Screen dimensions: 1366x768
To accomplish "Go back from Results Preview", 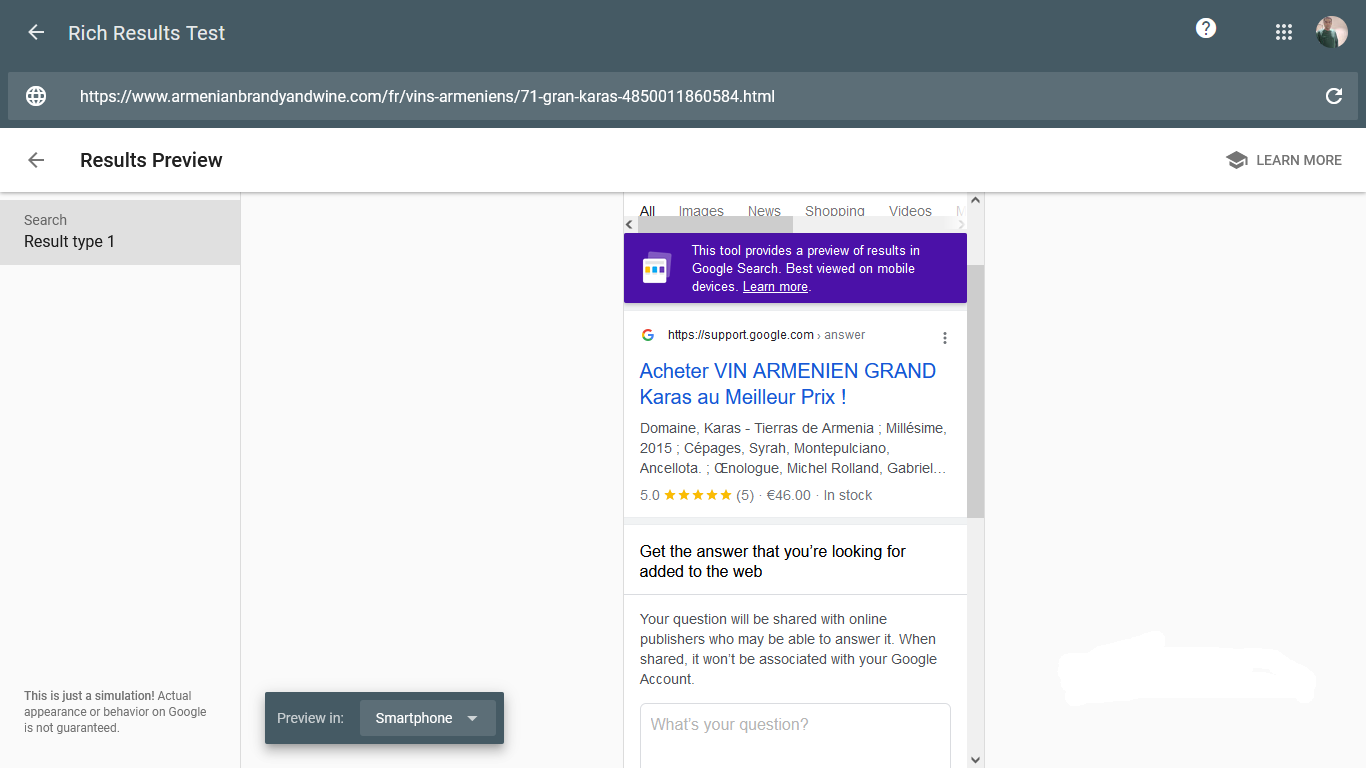I will click(36, 160).
